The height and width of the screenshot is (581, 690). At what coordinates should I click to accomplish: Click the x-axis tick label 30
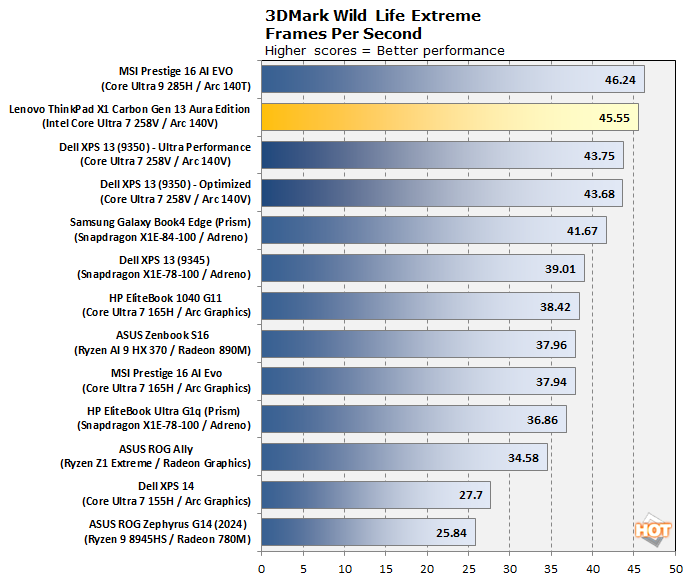click(510, 569)
